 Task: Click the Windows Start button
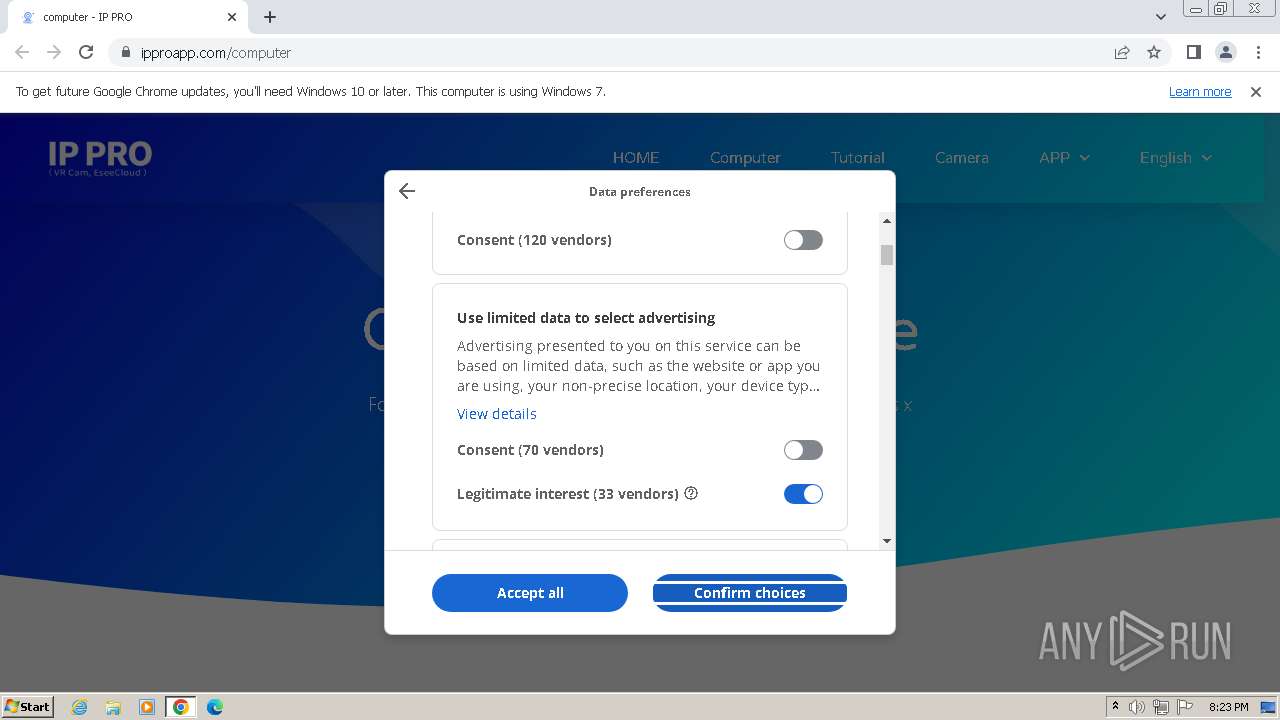point(28,707)
